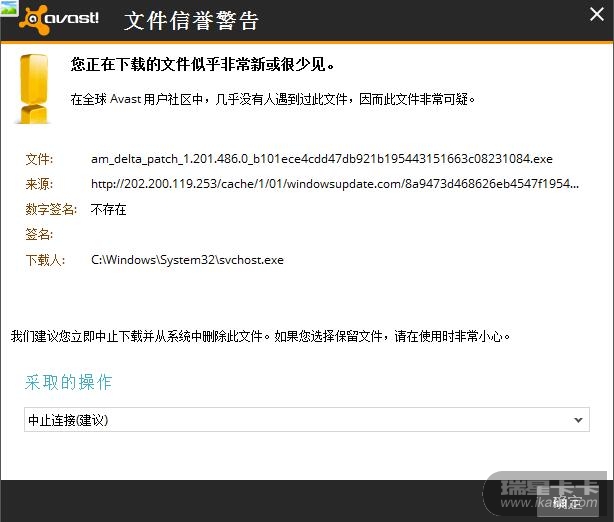Image resolution: width=614 pixels, height=522 pixels.
Task: Click the 文件信誉警告 title text
Action: tap(191, 21)
